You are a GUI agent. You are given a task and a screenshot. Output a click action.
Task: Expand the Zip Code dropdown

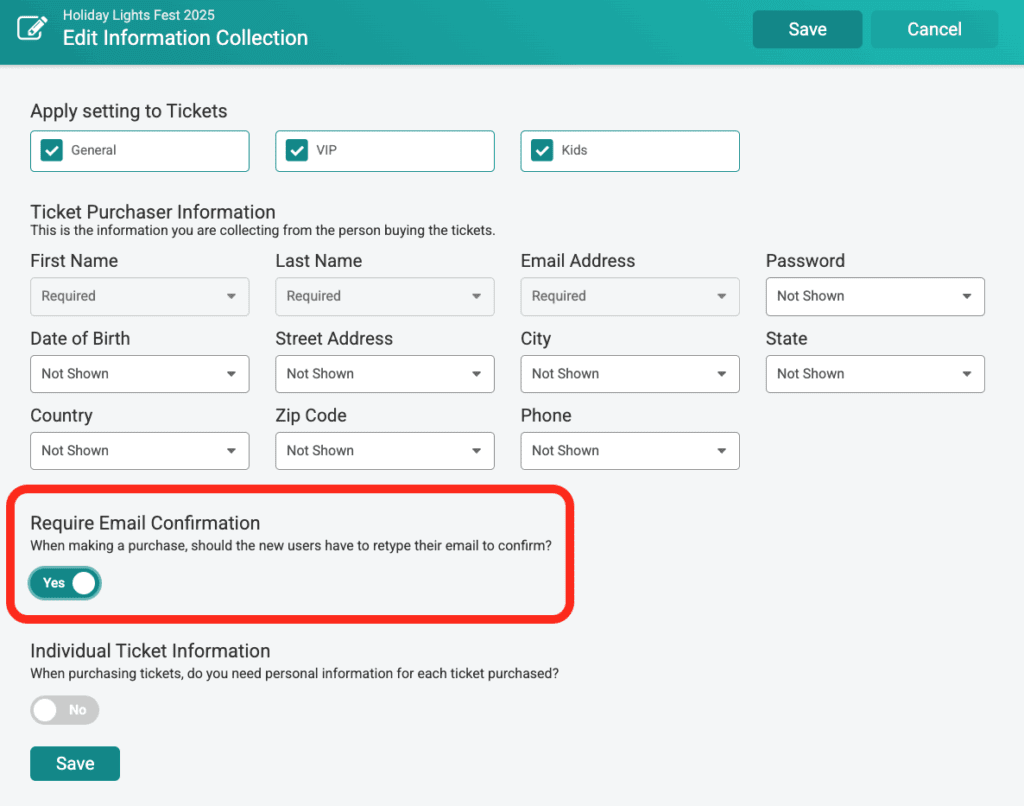click(x=384, y=451)
